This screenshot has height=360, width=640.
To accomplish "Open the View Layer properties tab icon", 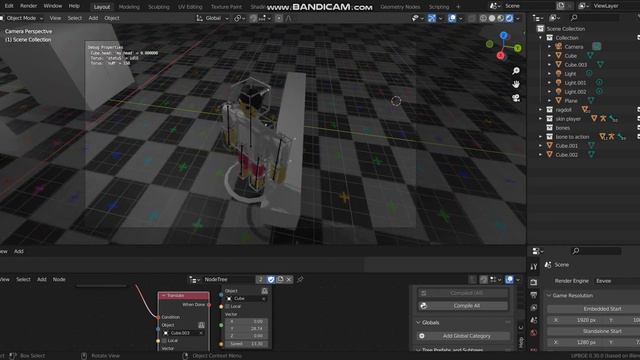I will tap(533, 307).
